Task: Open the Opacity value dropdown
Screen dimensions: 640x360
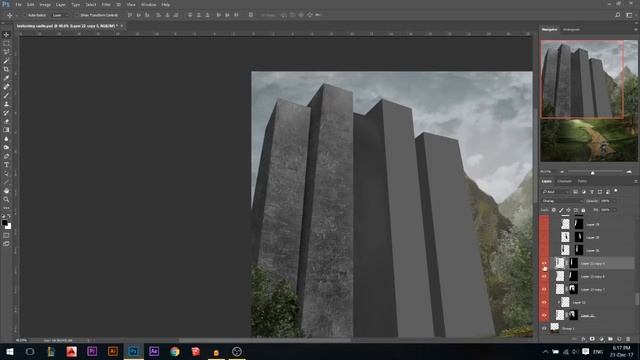Action: [613, 201]
